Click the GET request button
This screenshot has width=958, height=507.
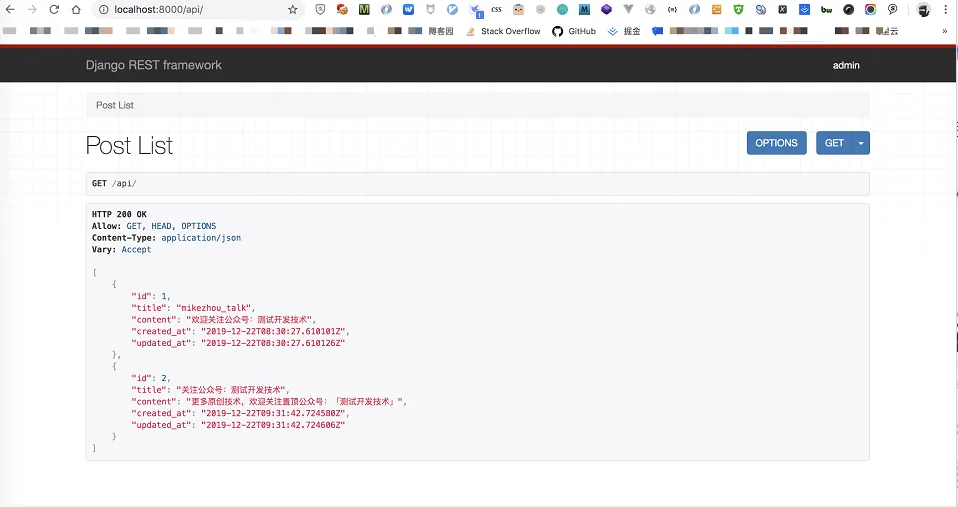pos(834,143)
